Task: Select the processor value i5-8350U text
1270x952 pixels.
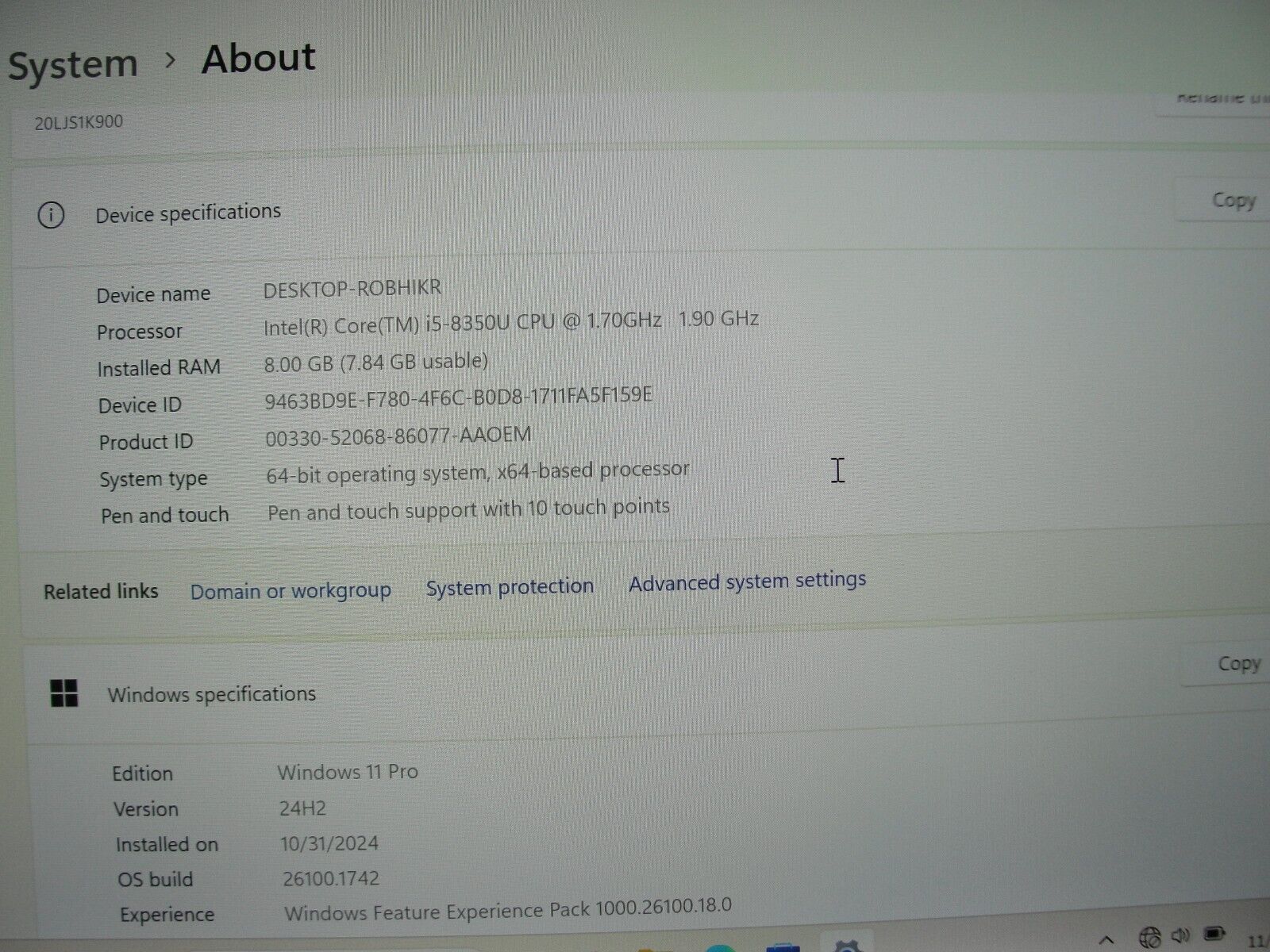Action: point(511,323)
